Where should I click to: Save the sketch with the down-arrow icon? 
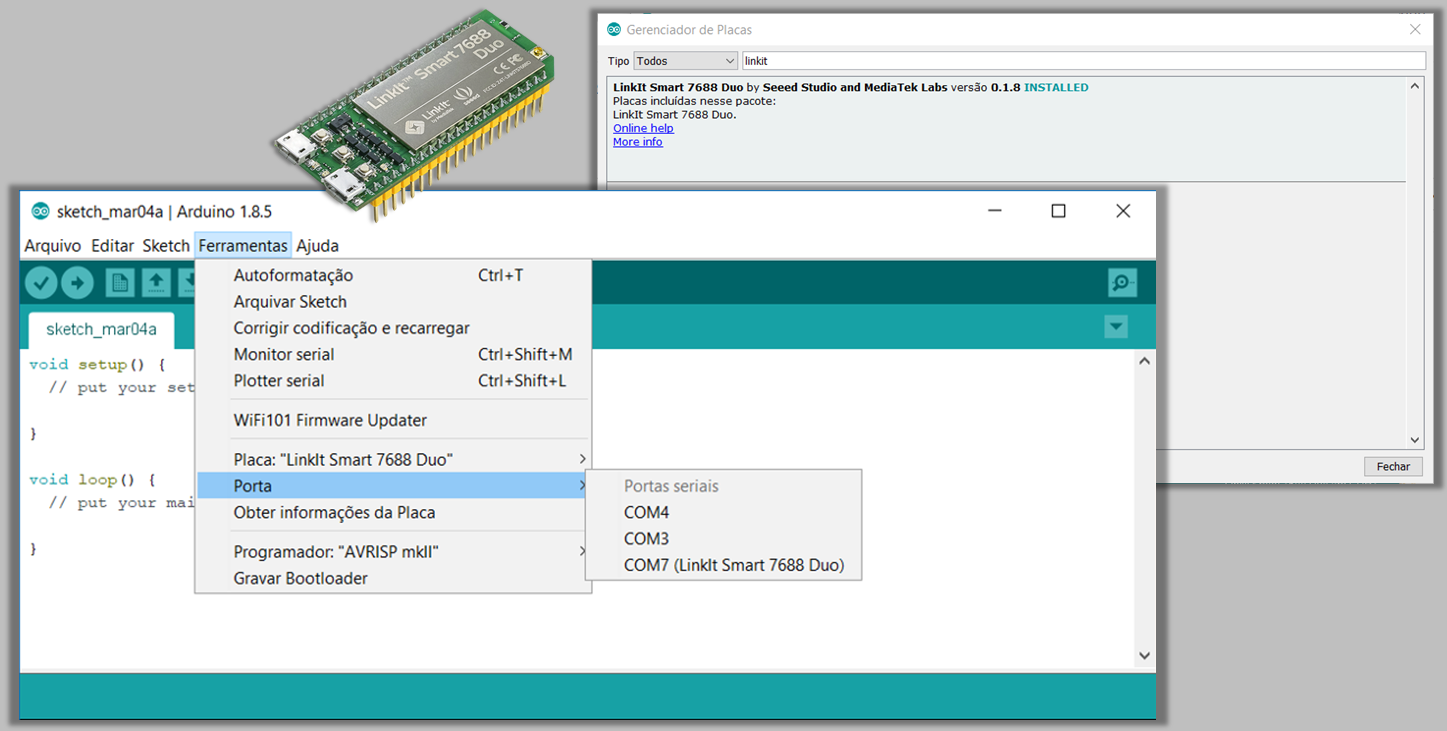click(191, 282)
